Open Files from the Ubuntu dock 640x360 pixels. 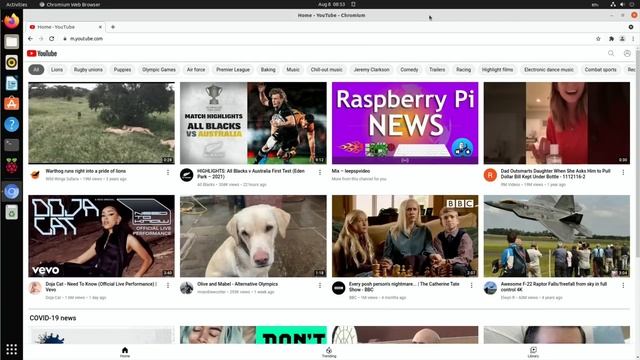[11, 42]
